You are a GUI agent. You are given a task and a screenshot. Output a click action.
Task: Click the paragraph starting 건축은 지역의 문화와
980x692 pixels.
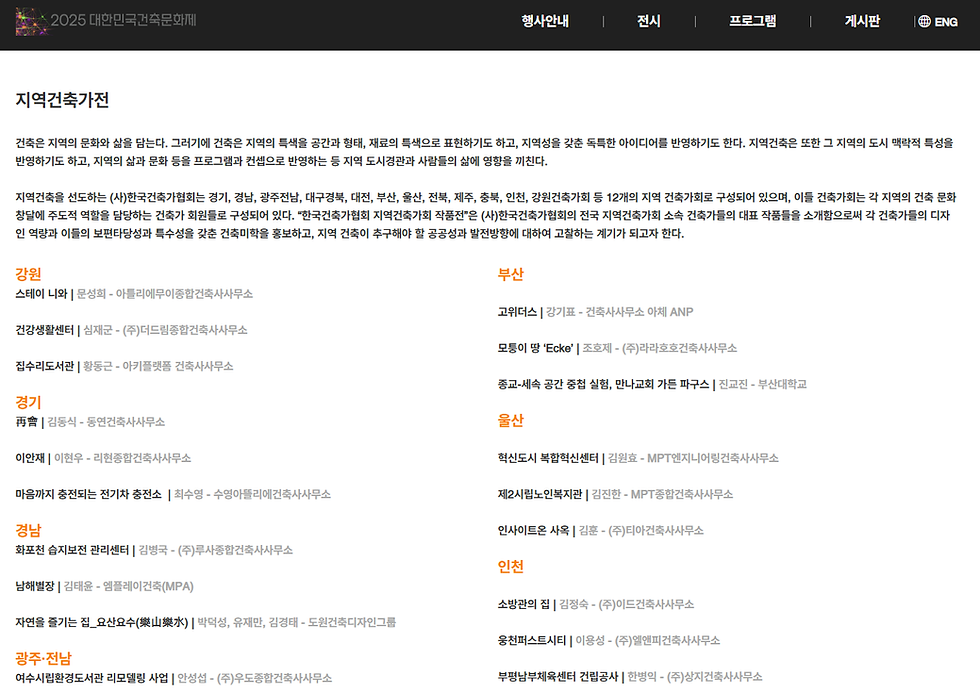484,152
